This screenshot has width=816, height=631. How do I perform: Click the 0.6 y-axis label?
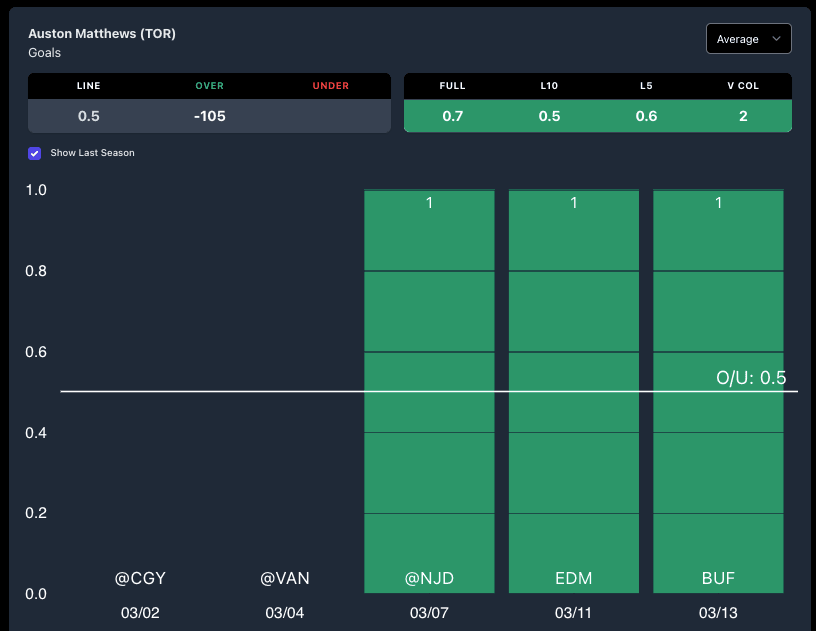coord(36,352)
